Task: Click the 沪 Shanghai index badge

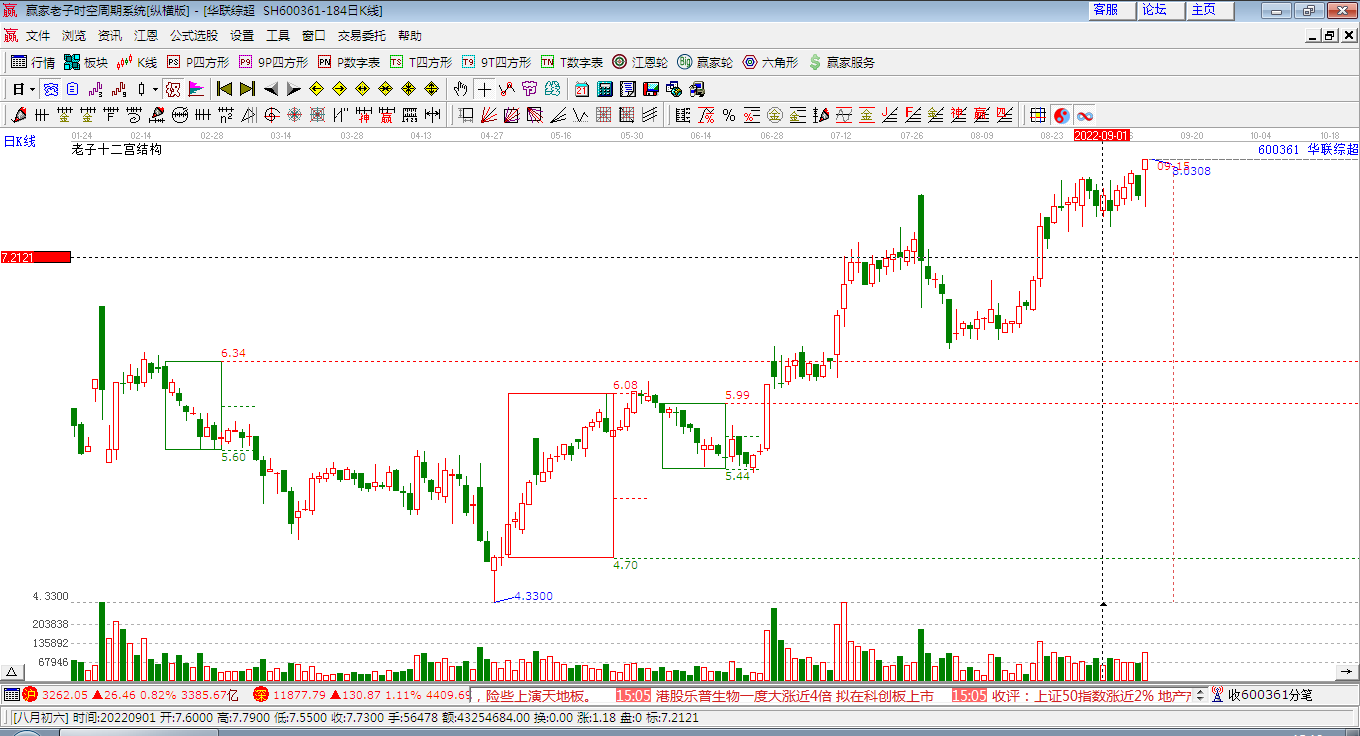Action: pyautogui.click(x=30, y=695)
